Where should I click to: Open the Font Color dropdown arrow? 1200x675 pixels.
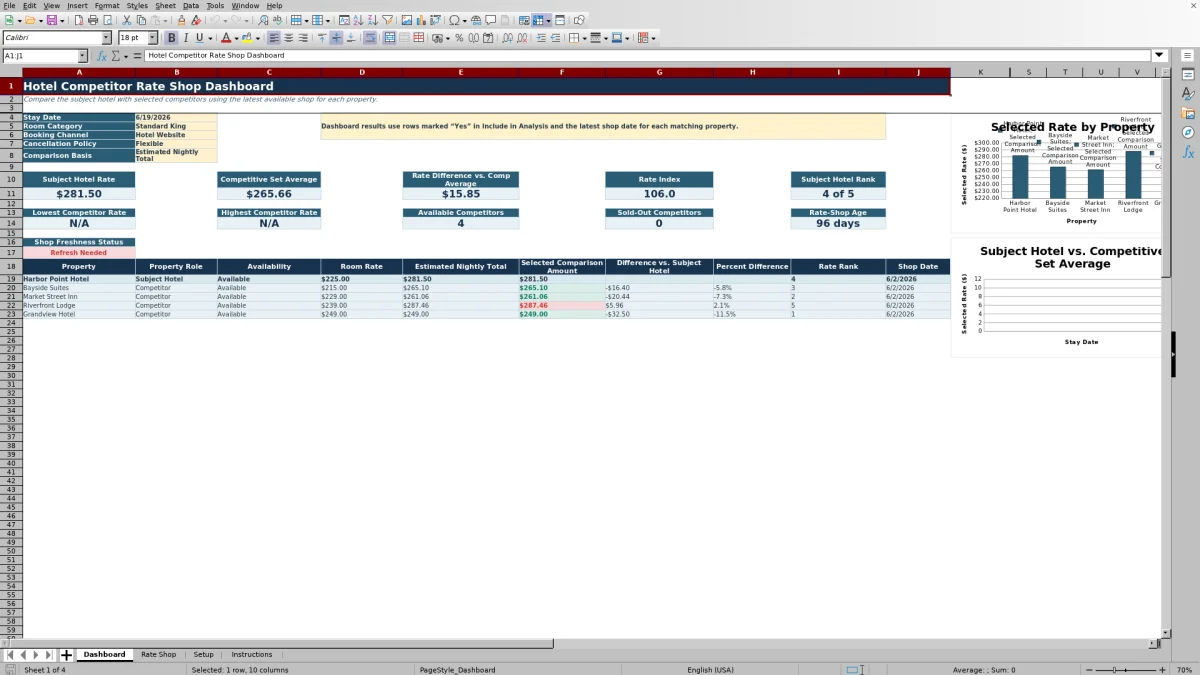236,38
